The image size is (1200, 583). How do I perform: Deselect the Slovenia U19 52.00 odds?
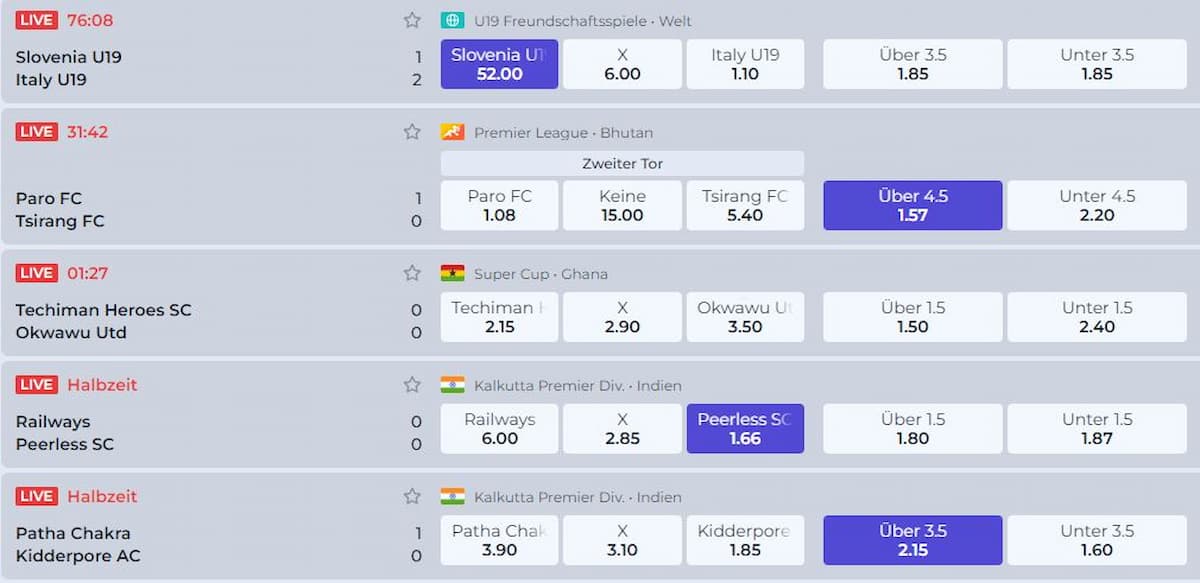tap(499, 64)
